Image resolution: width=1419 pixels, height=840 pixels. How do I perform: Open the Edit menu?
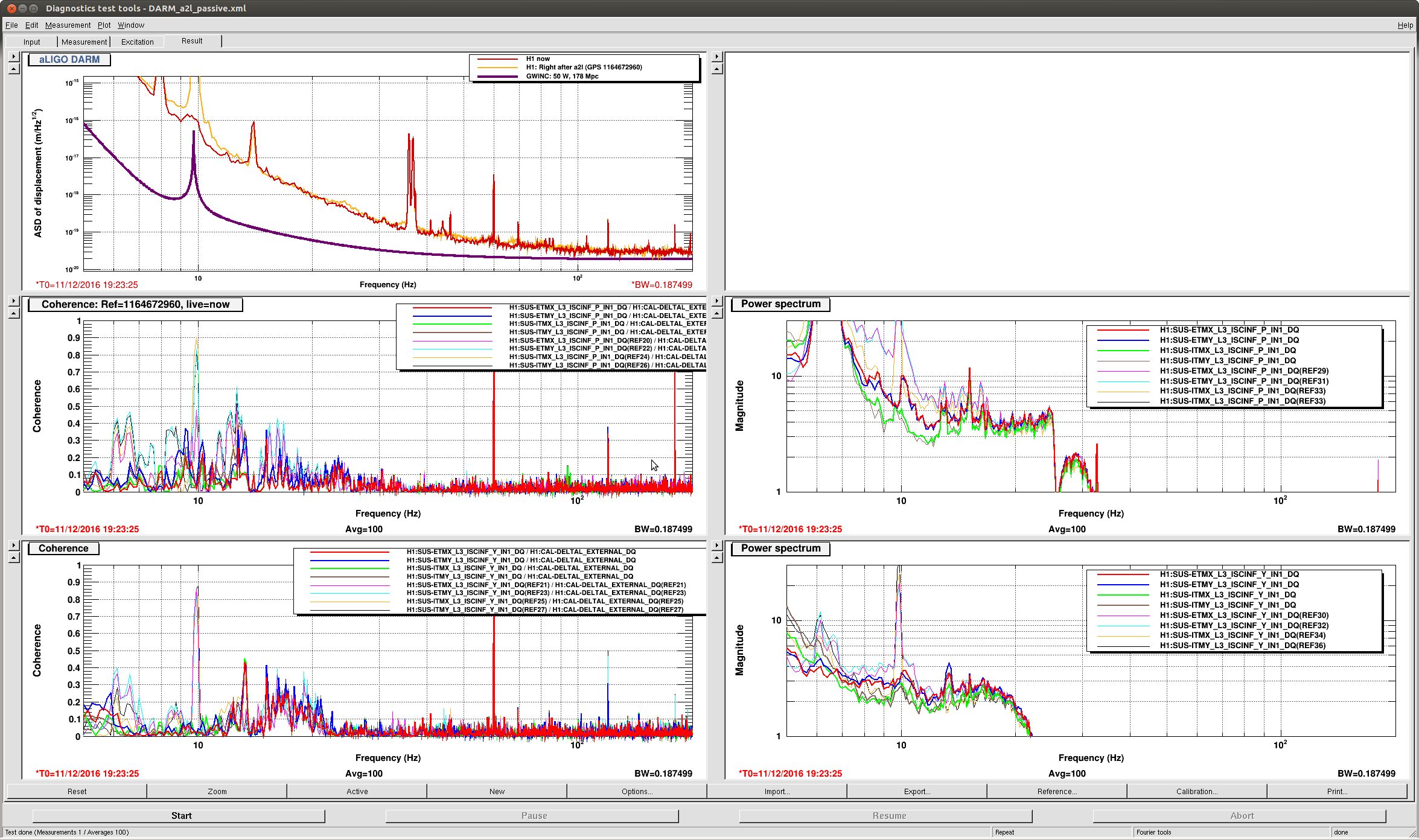pyautogui.click(x=31, y=25)
